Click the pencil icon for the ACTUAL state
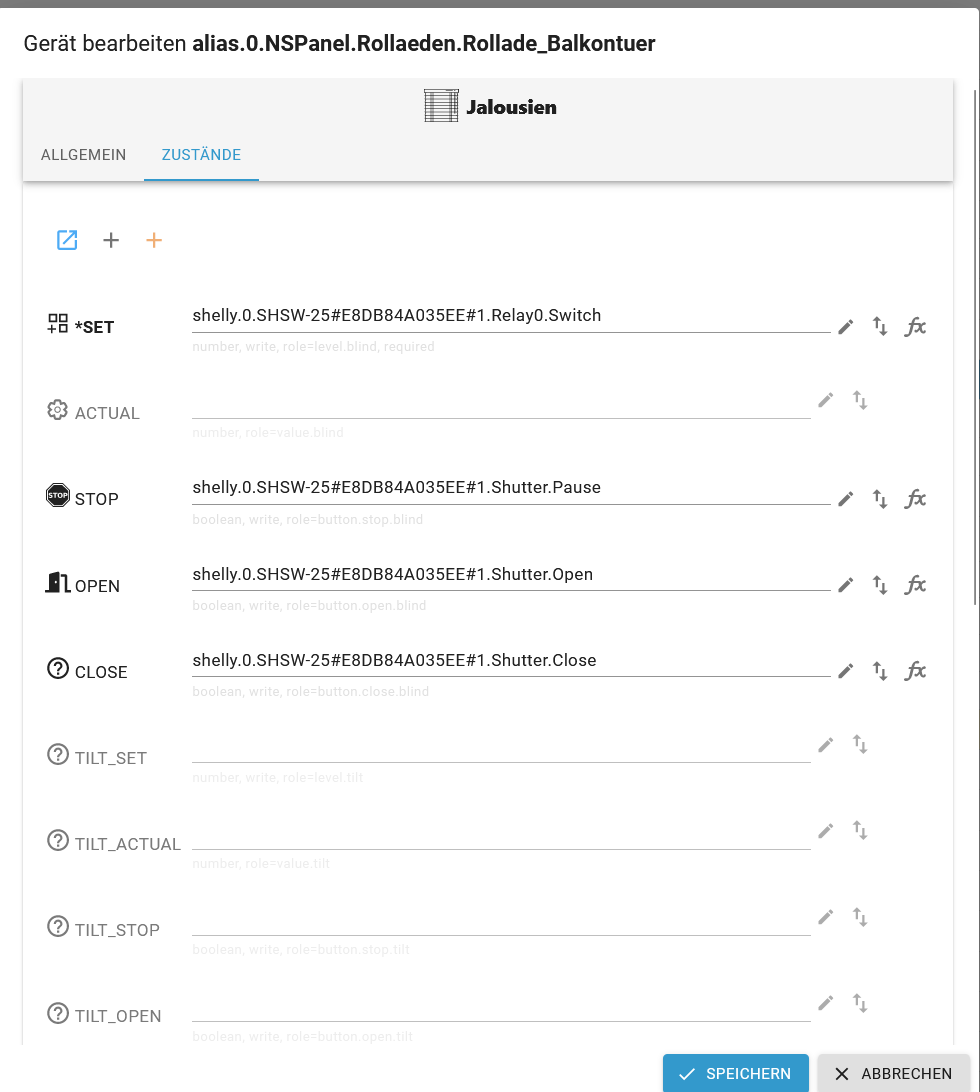This screenshot has width=980, height=1092. tap(825, 400)
